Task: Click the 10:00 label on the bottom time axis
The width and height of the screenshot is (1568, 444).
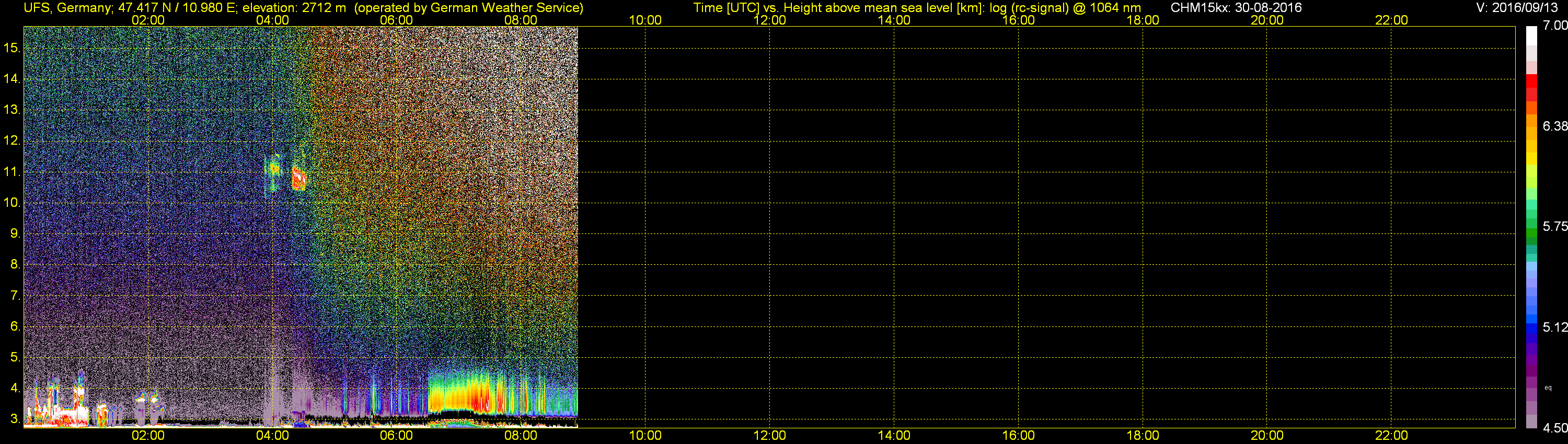Action: tap(645, 436)
